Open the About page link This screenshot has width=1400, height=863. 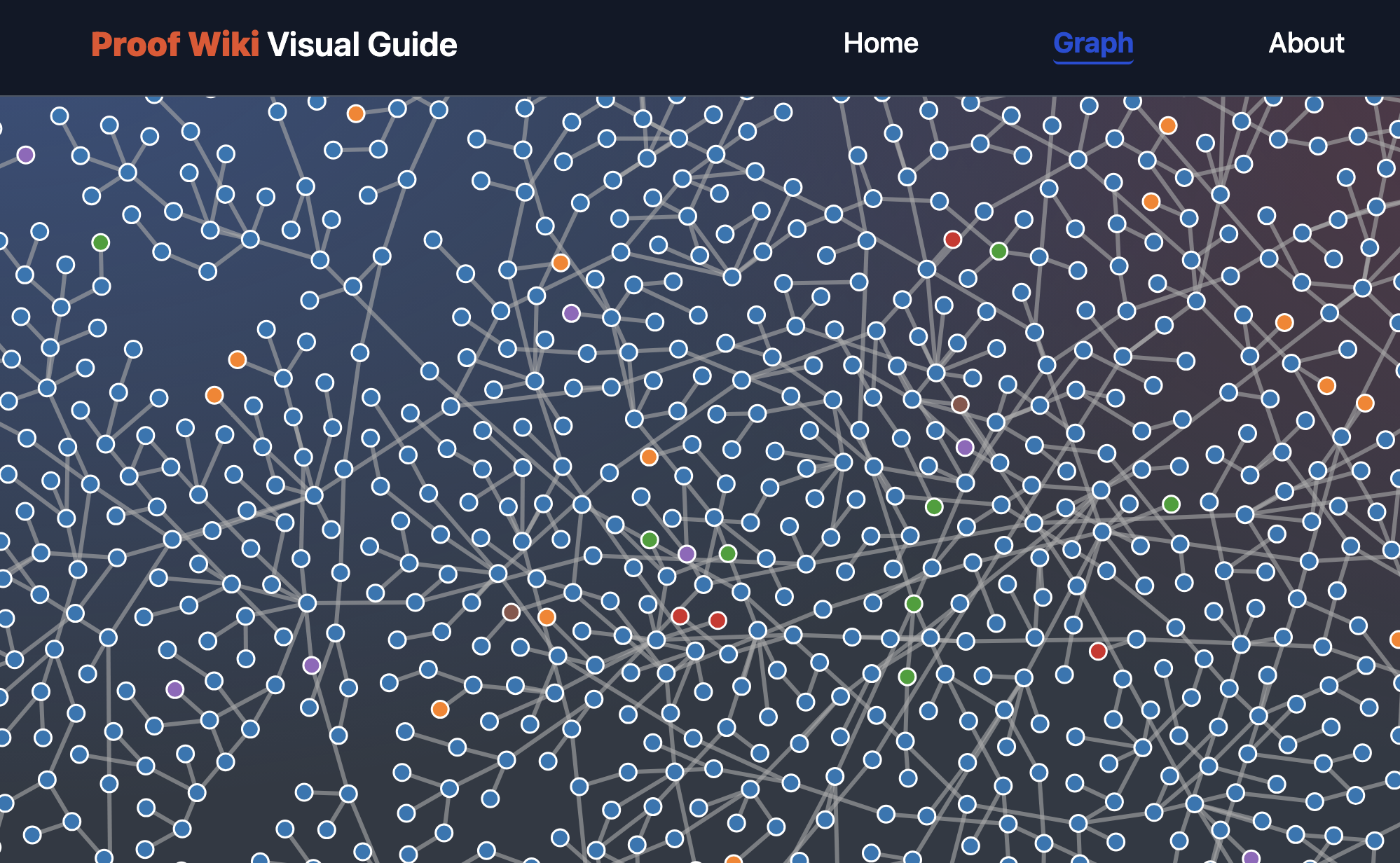1306,43
